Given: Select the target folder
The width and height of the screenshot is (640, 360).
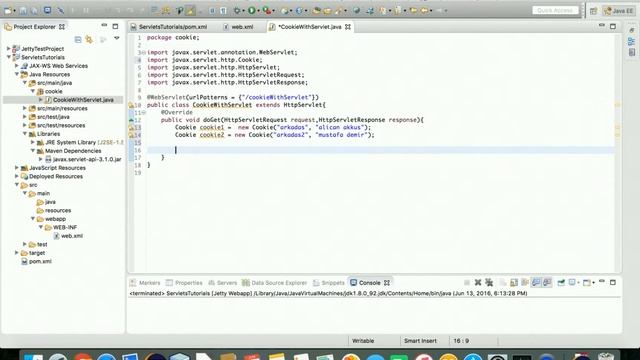Looking at the screenshot, I should coord(37,253).
